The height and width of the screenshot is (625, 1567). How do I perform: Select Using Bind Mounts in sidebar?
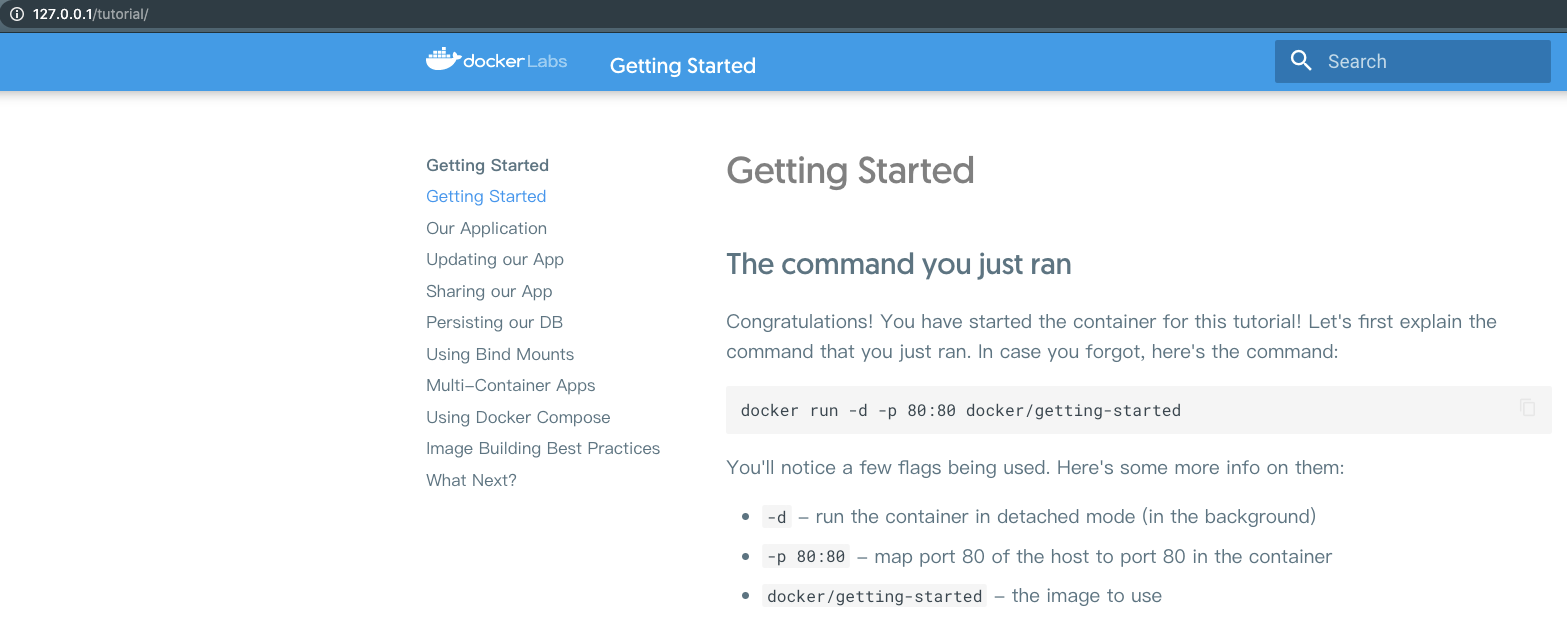tap(500, 354)
